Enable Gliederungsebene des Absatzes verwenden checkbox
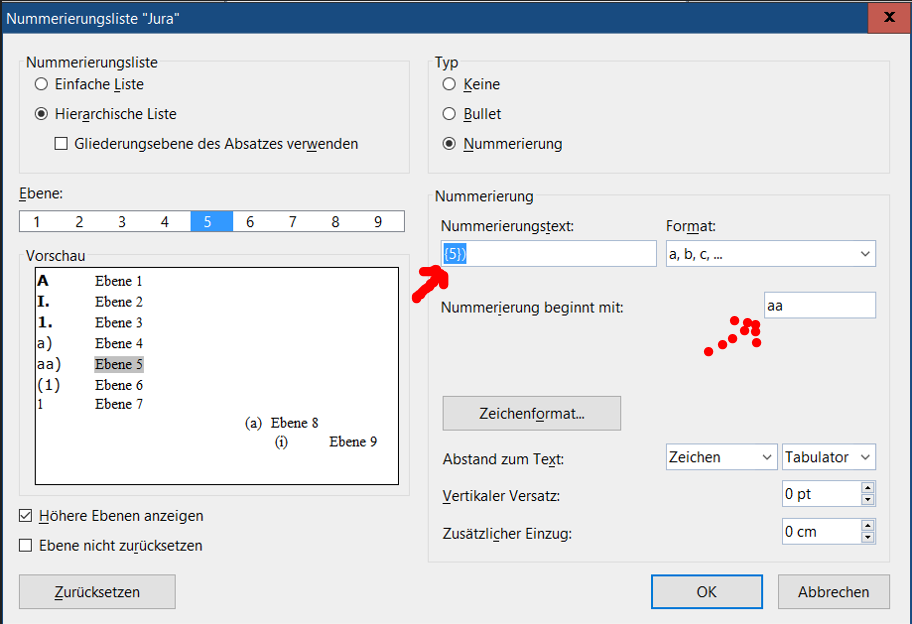 click(x=62, y=144)
